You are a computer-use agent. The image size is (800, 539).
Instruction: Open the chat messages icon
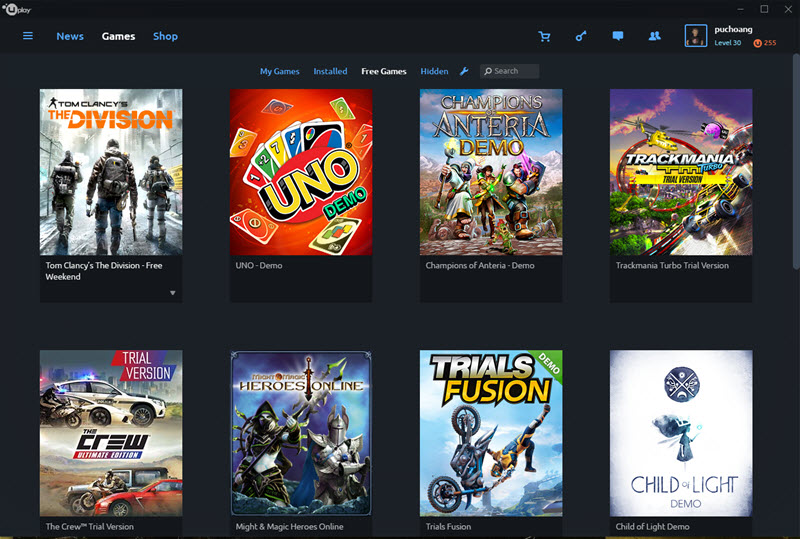(617, 36)
